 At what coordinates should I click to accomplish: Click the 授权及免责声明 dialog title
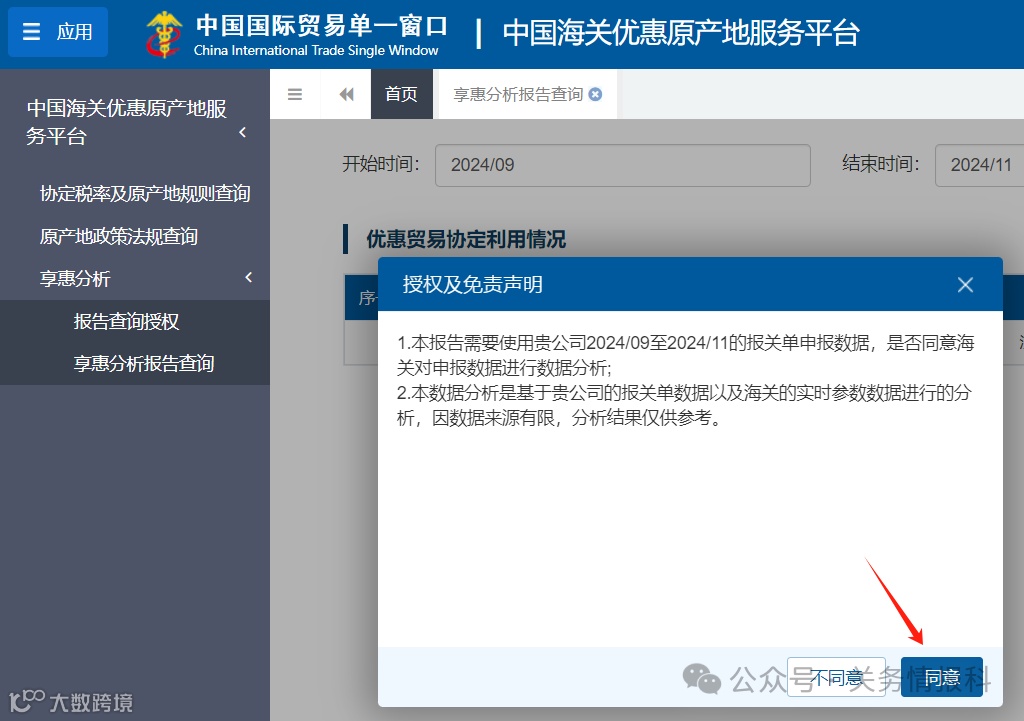coord(473,285)
